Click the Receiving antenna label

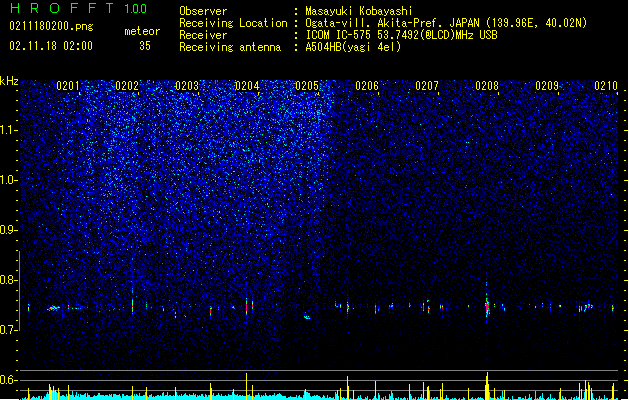click(230, 47)
